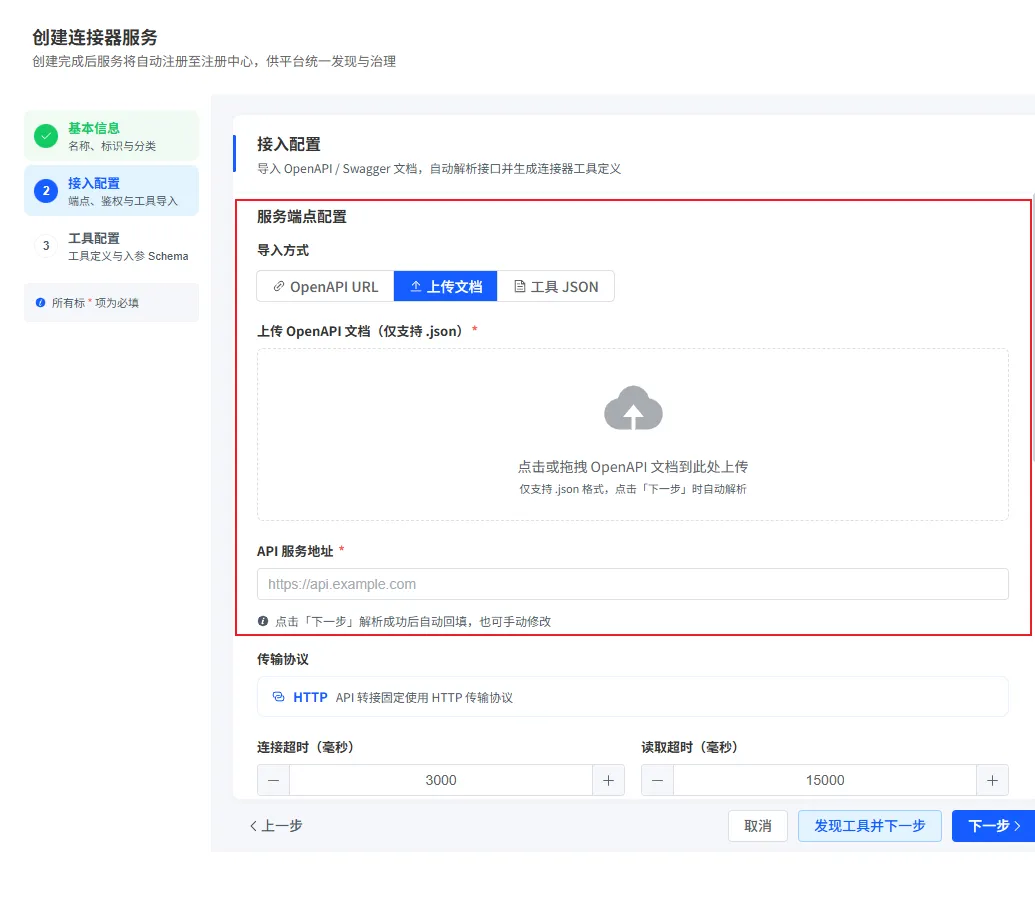This screenshot has height=903, width=1035.
Task: Click the text 点击或拖拽 OpenAPI 文档到此处上传
Action: click(x=632, y=467)
